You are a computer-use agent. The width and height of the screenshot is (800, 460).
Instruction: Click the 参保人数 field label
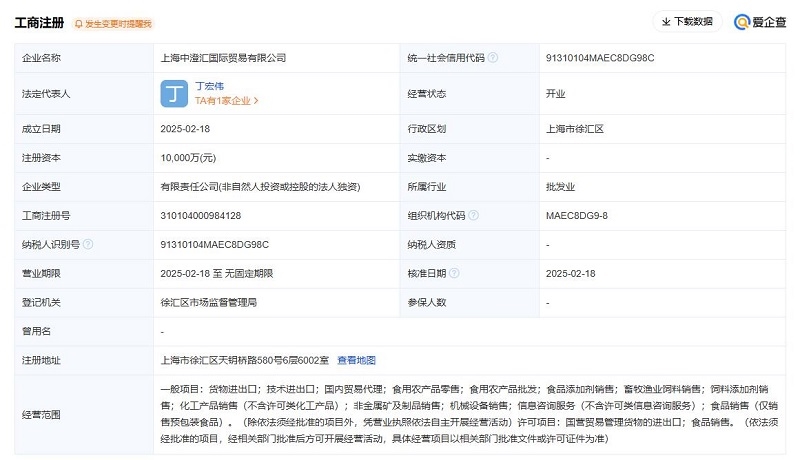(427, 303)
